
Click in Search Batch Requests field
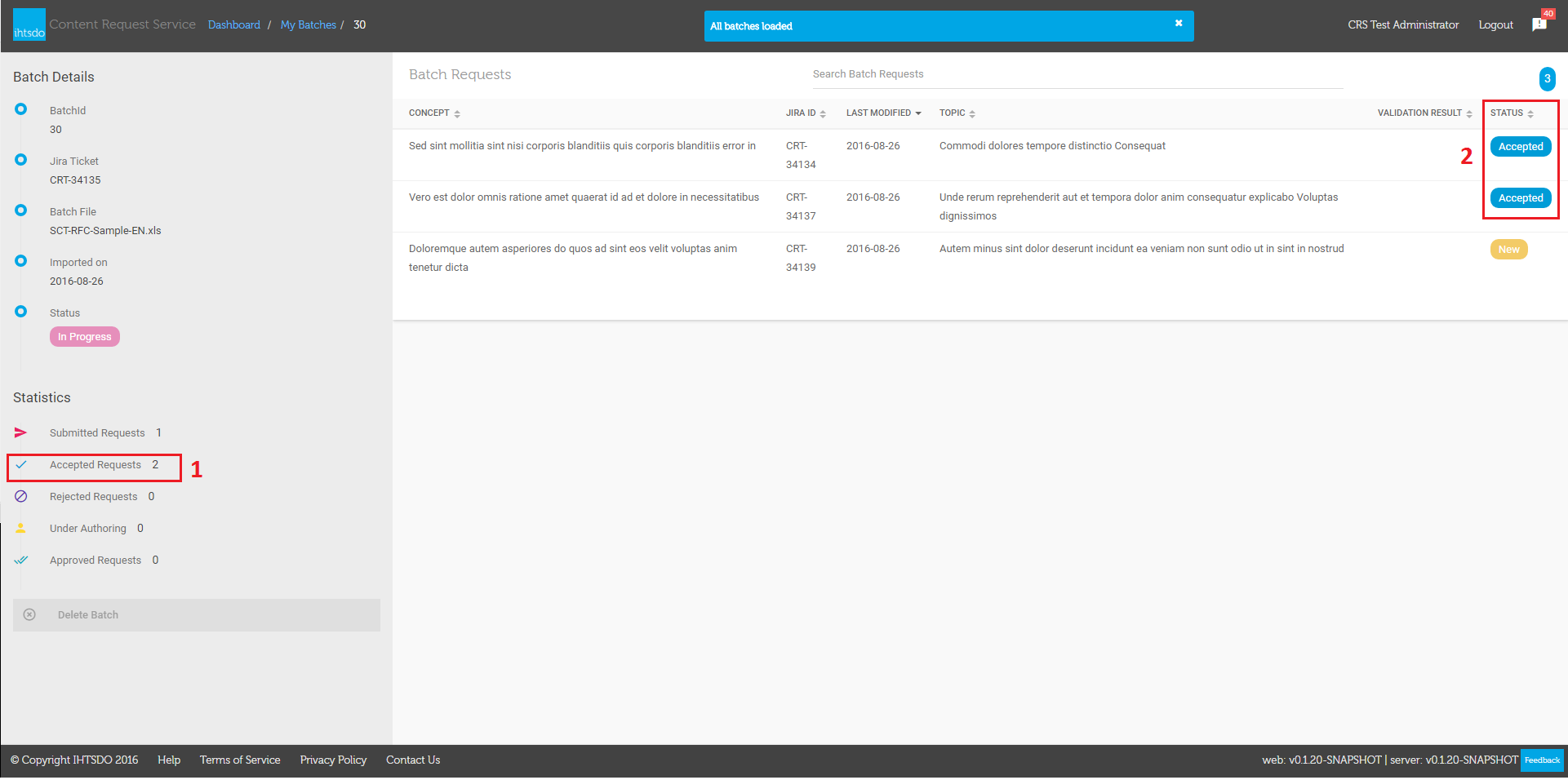pyautogui.click(x=1077, y=74)
